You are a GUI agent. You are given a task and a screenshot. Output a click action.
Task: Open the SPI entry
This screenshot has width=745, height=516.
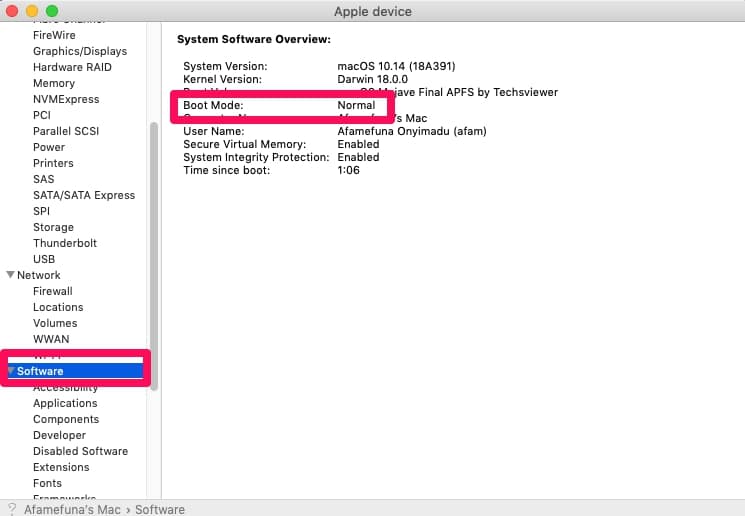(41, 211)
